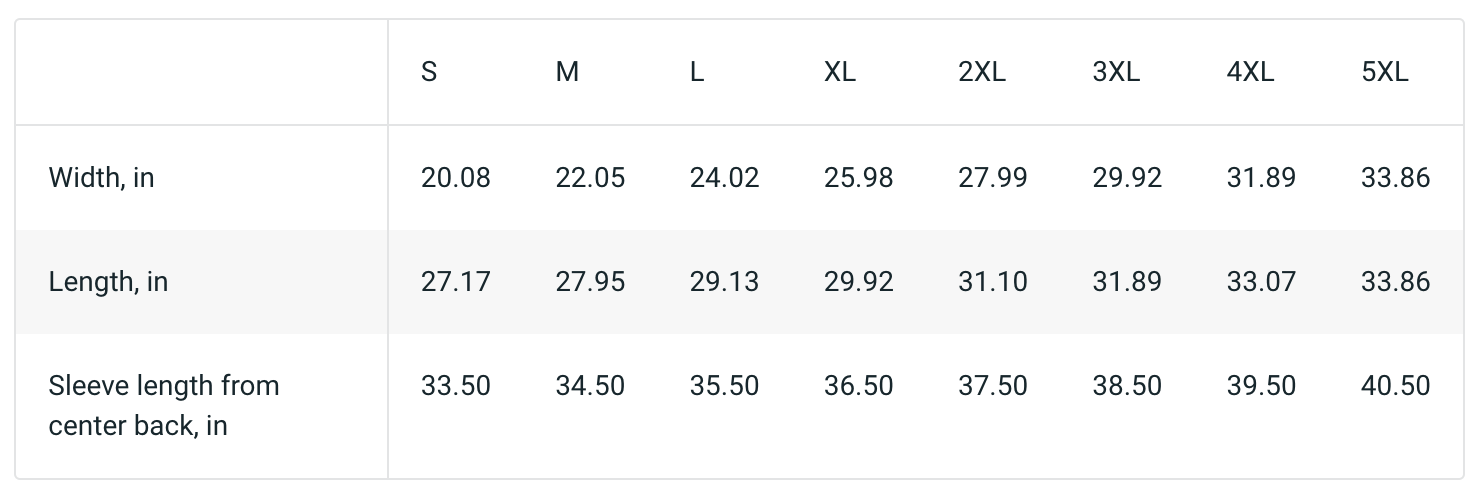Select width value 25.98 for XL

pos(859,178)
